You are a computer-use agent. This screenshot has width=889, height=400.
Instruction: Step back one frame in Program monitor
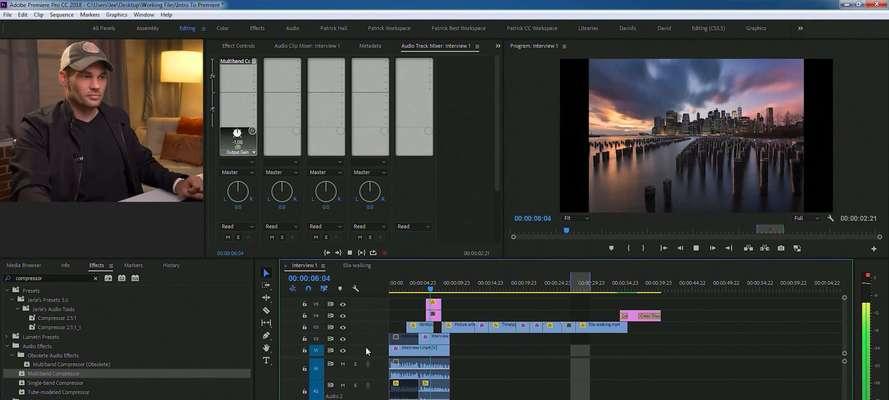pyautogui.click(x=680, y=248)
